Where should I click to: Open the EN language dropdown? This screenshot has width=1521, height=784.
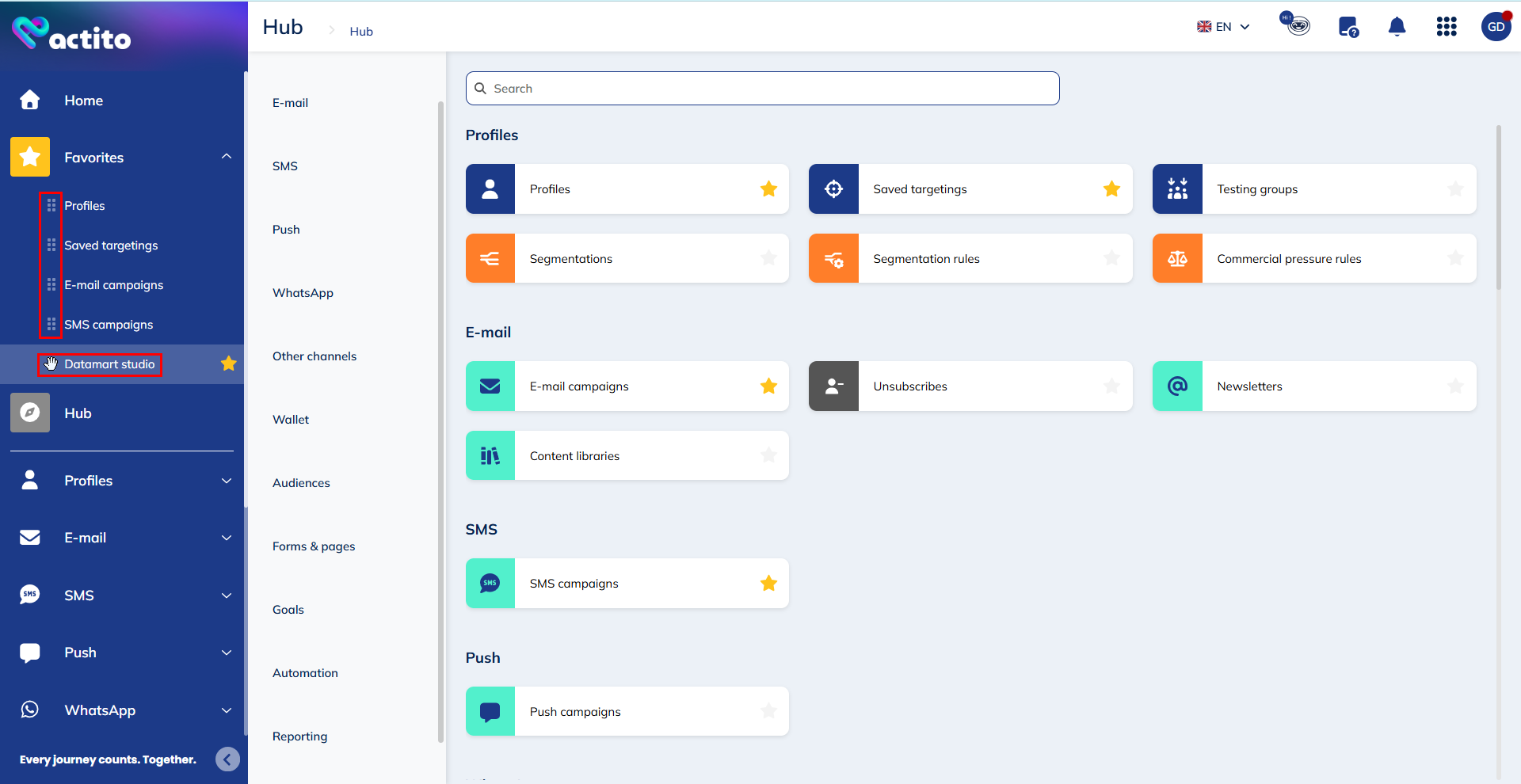click(x=1223, y=26)
